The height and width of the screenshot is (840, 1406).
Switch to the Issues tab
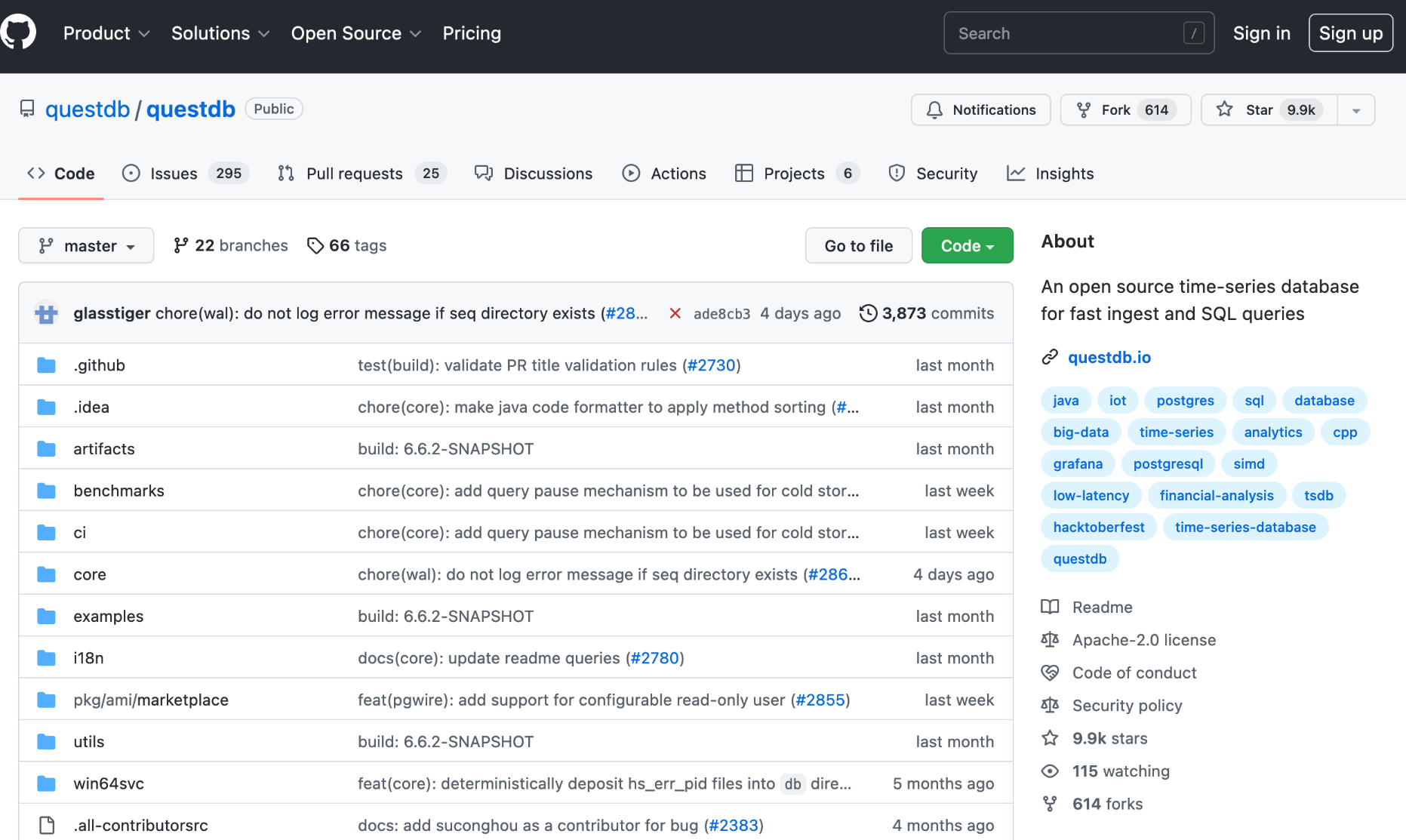point(186,174)
